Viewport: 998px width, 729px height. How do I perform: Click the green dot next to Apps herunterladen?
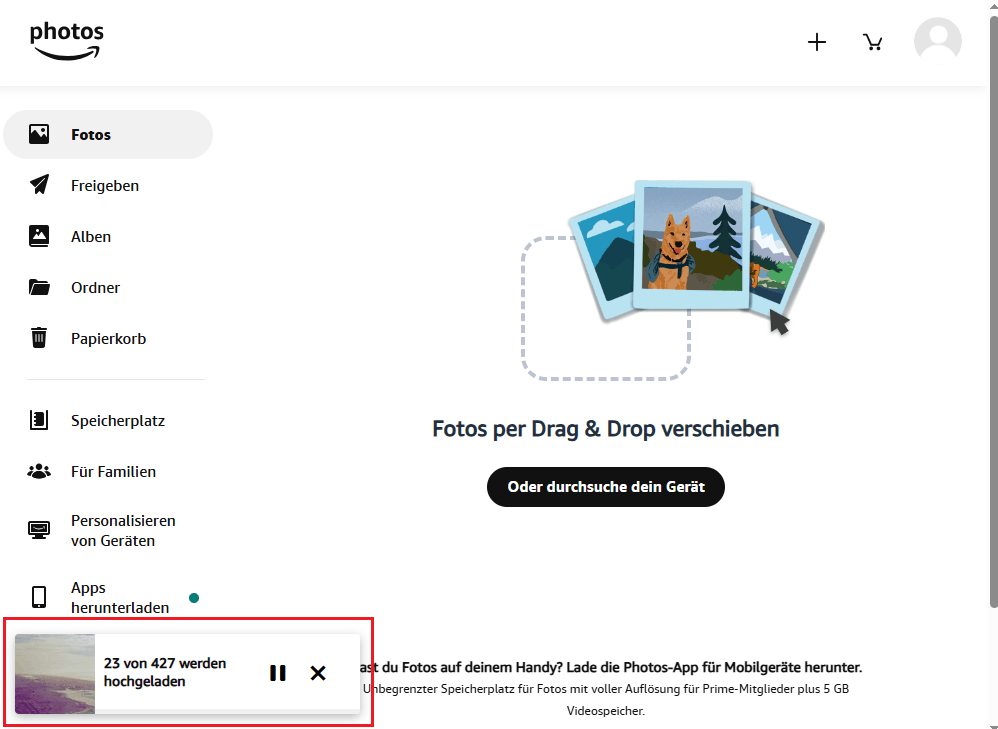(x=194, y=598)
